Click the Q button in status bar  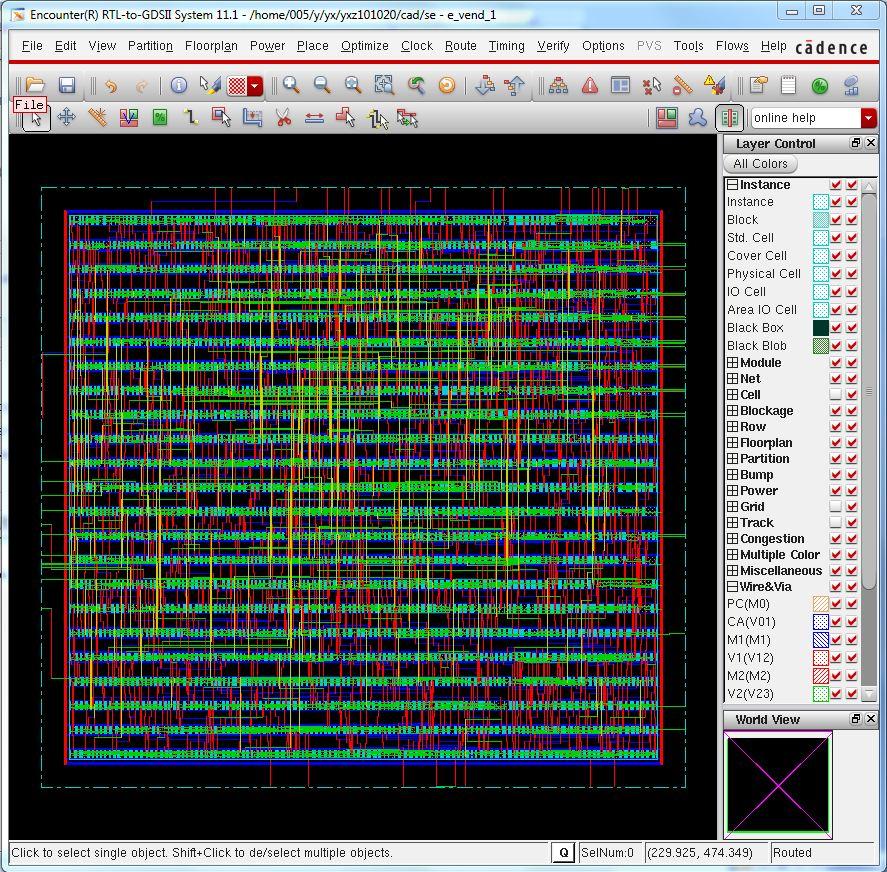(x=563, y=853)
